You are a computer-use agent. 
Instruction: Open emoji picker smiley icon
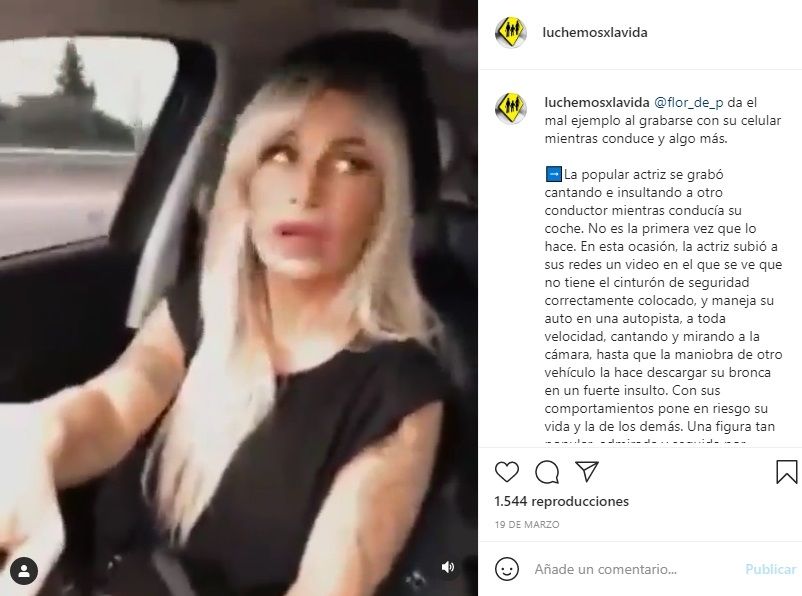(x=507, y=569)
